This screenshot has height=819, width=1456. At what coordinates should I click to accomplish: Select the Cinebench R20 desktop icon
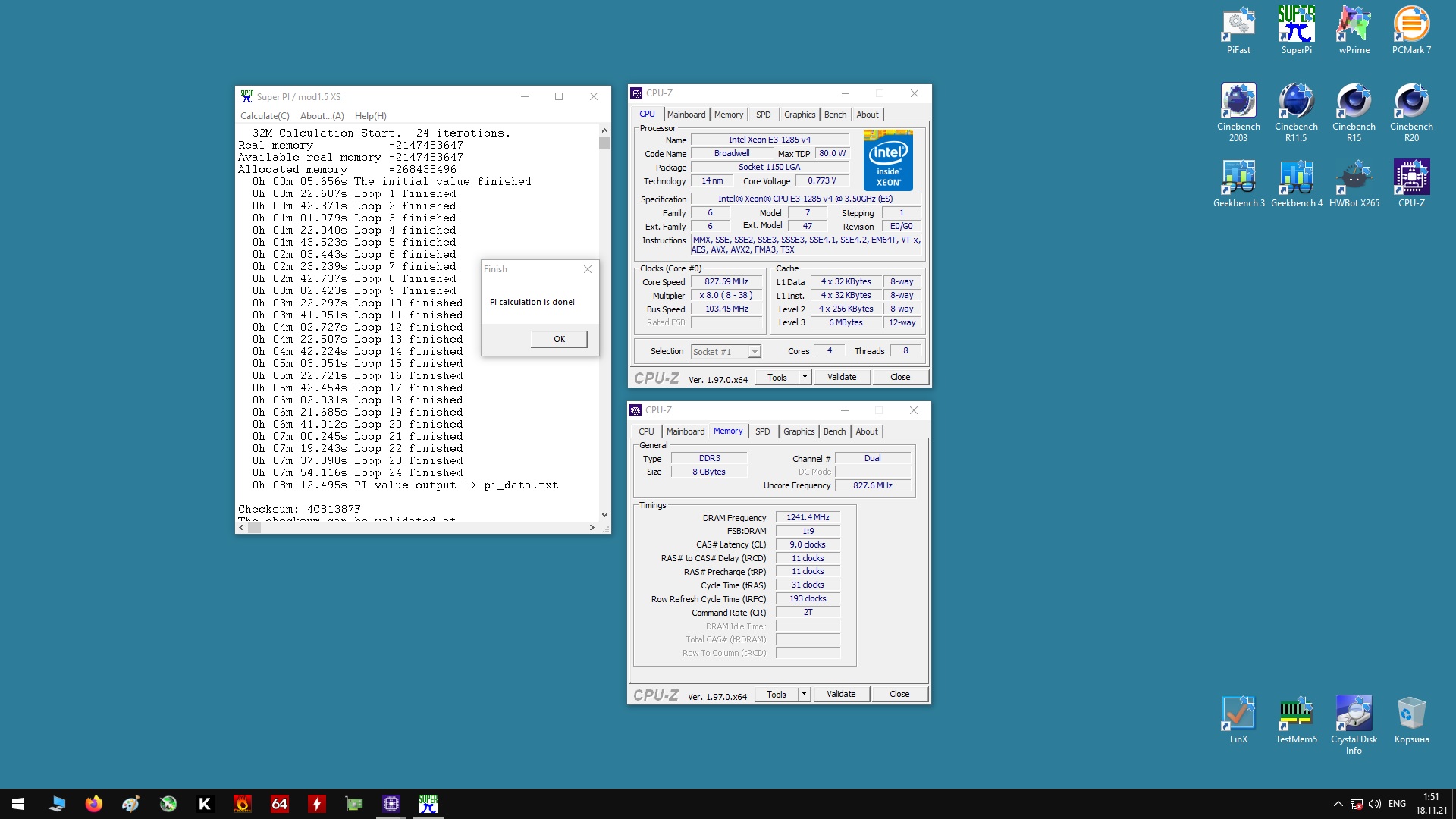[1411, 112]
